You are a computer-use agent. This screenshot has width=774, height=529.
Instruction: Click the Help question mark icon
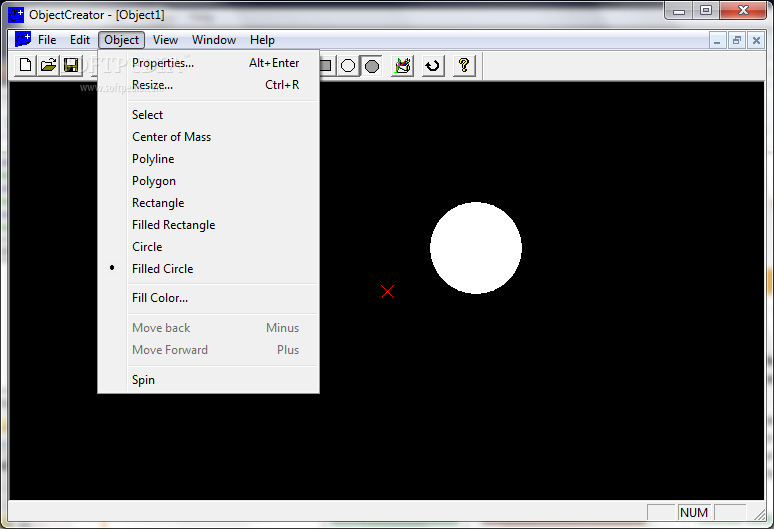[464, 66]
